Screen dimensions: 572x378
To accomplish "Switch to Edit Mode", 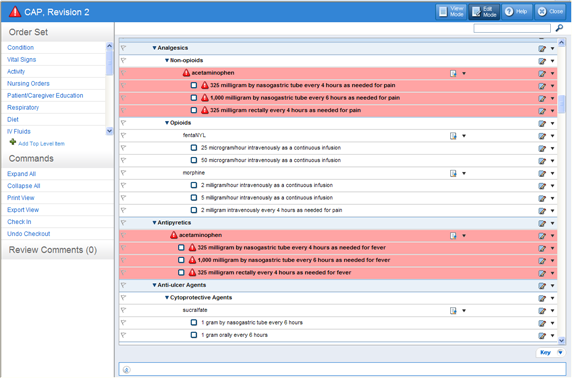I will pyautogui.click(x=484, y=12).
